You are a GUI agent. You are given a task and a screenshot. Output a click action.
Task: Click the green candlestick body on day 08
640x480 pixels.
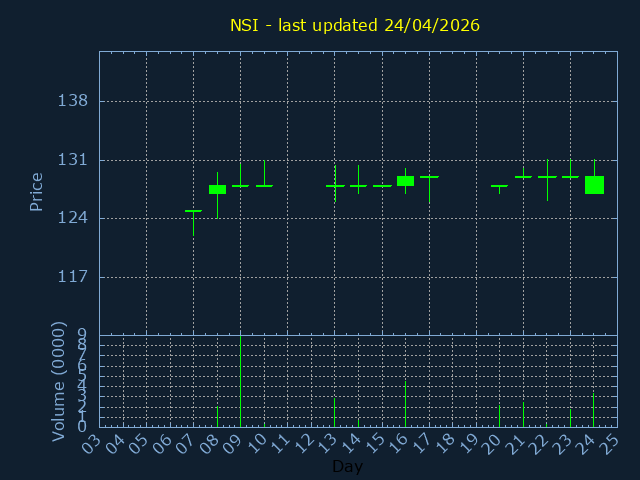[x=217, y=189]
